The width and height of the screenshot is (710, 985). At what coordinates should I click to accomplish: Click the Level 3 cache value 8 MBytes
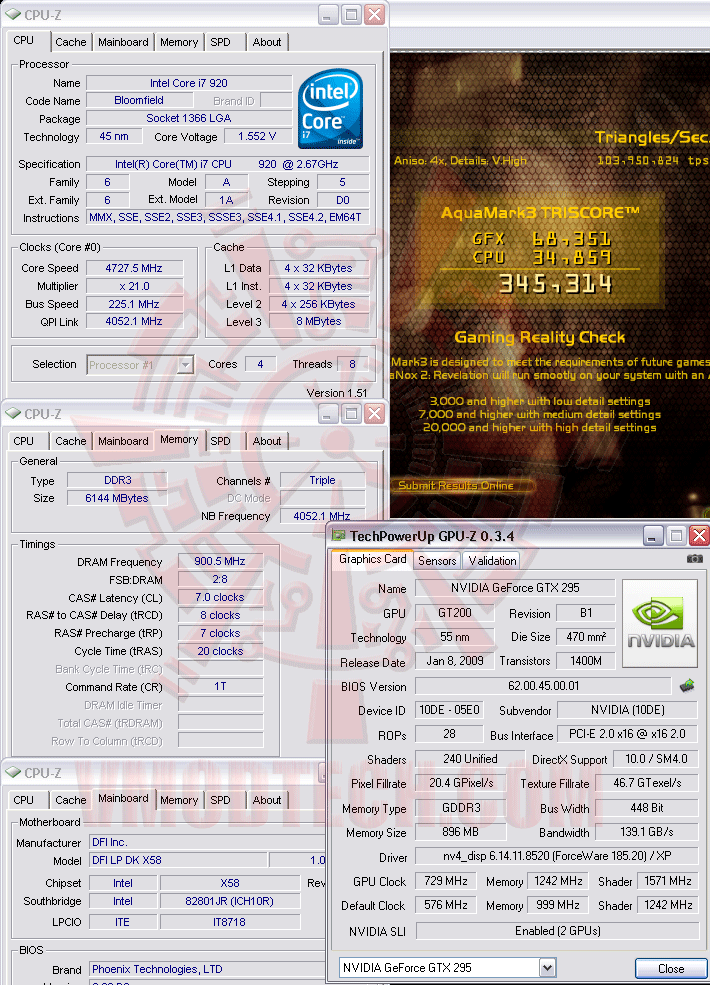coord(319,322)
